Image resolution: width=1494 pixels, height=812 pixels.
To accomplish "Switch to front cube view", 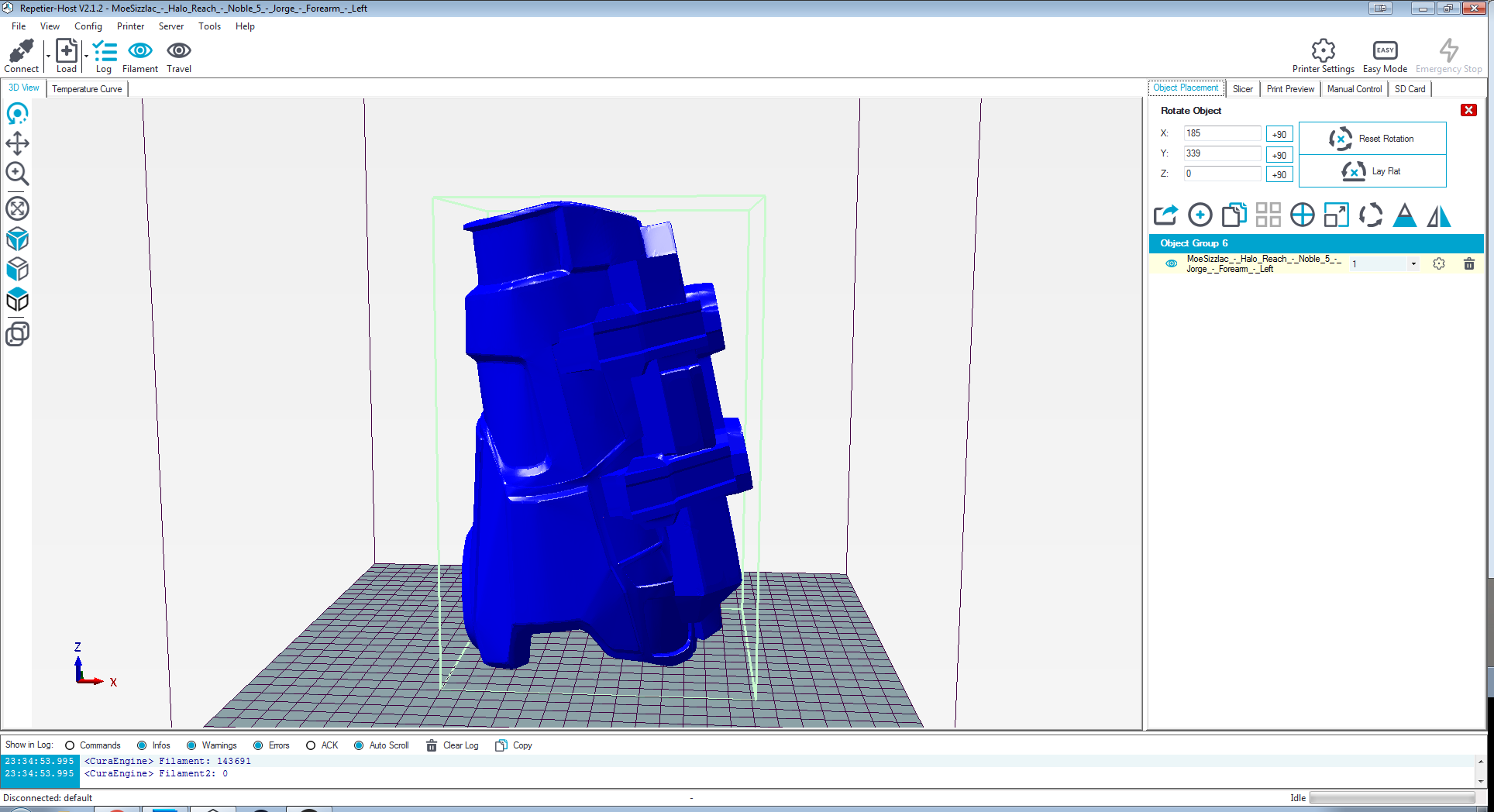I will pos(17,270).
